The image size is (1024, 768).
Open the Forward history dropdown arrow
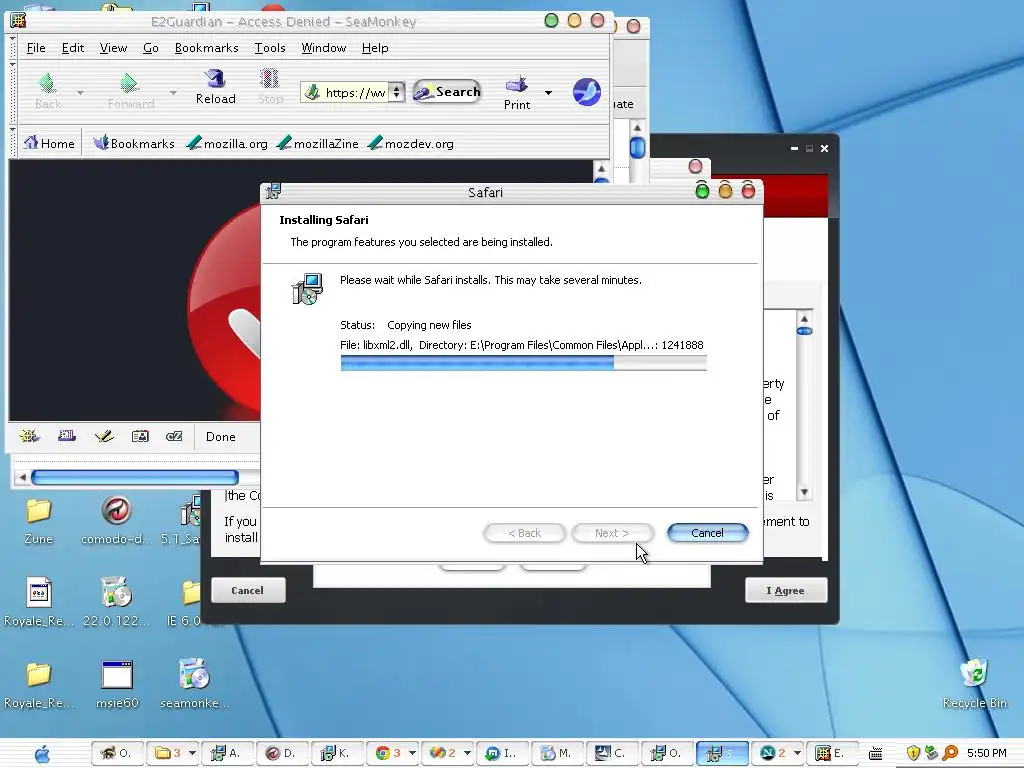173,93
